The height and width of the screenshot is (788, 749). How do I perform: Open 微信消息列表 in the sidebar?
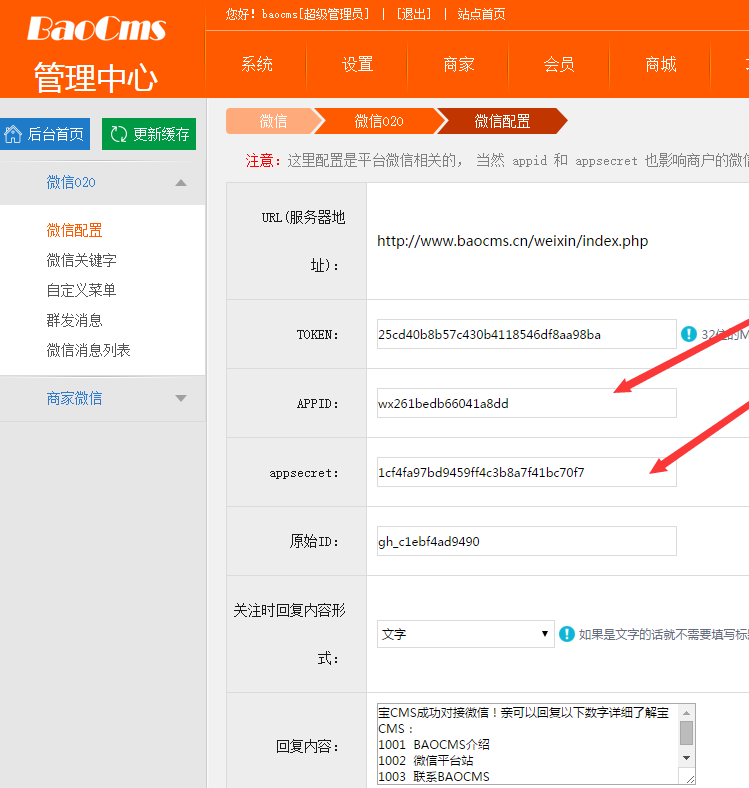pos(88,350)
